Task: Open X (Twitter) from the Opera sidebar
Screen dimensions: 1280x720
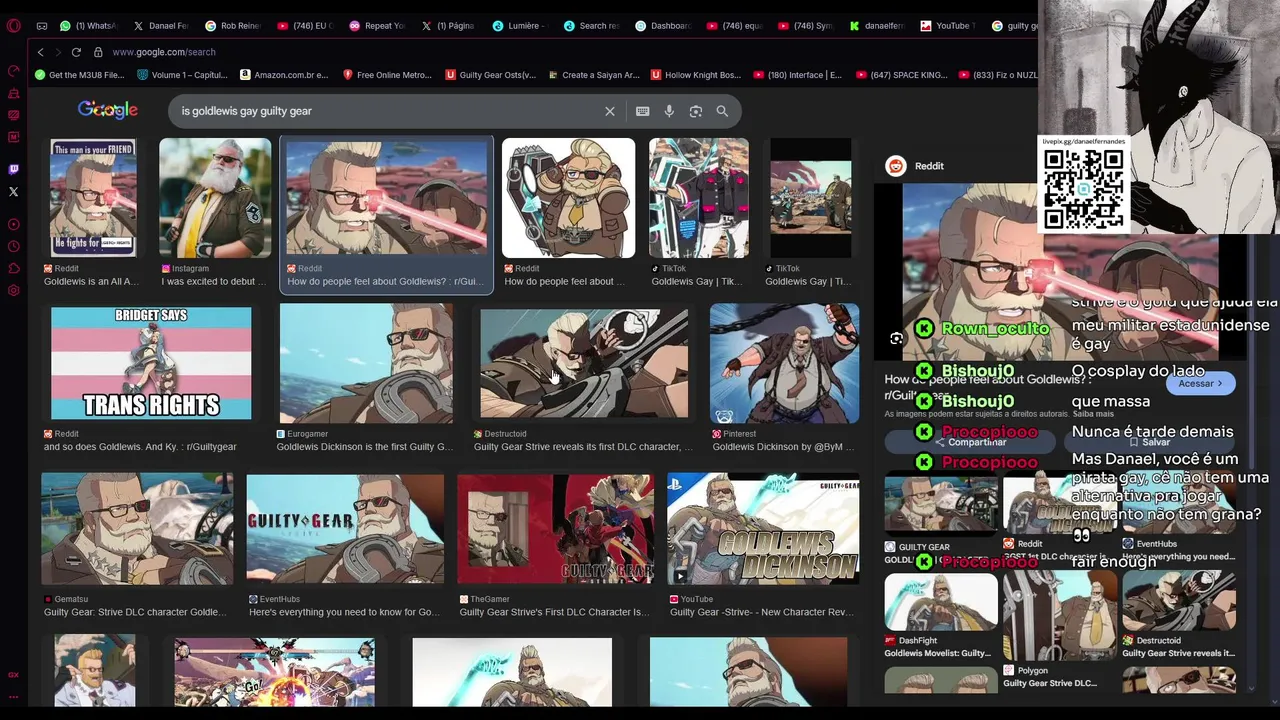Action: pyautogui.click(x=13, y=191)
